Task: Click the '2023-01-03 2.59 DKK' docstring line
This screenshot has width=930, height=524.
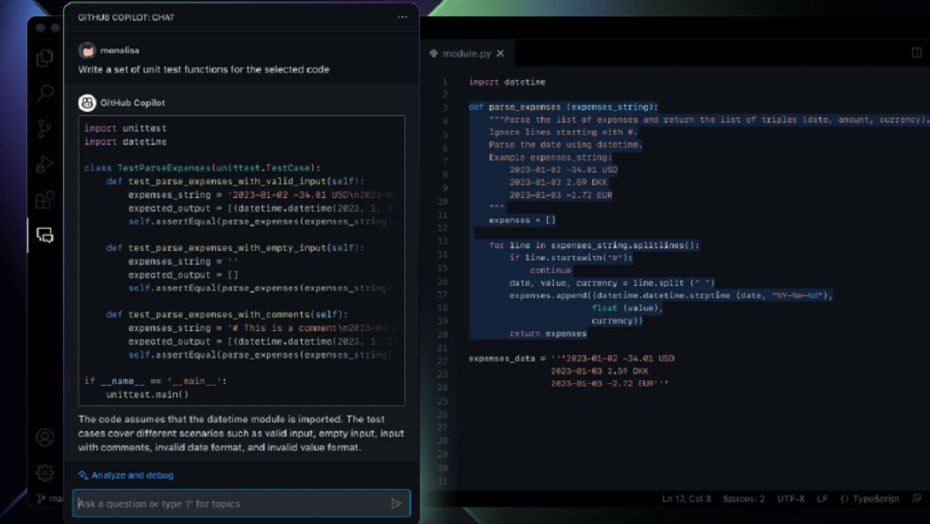Action: pyautogui.click(x=558, y=182)
